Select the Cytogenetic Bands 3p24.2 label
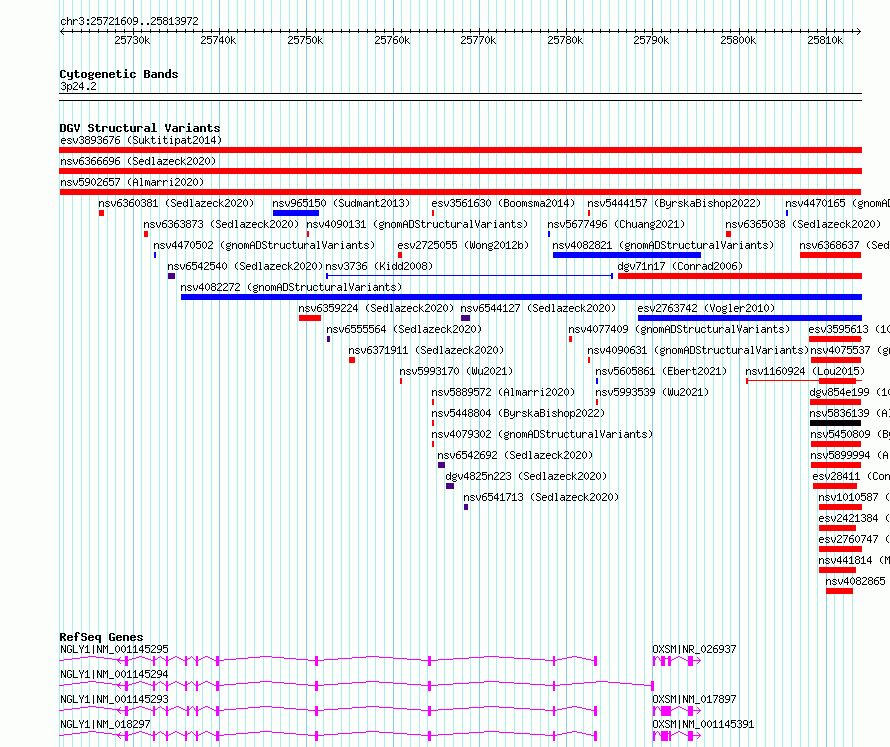The width and height of the screenshot is (890, 747). pos(78,87)
